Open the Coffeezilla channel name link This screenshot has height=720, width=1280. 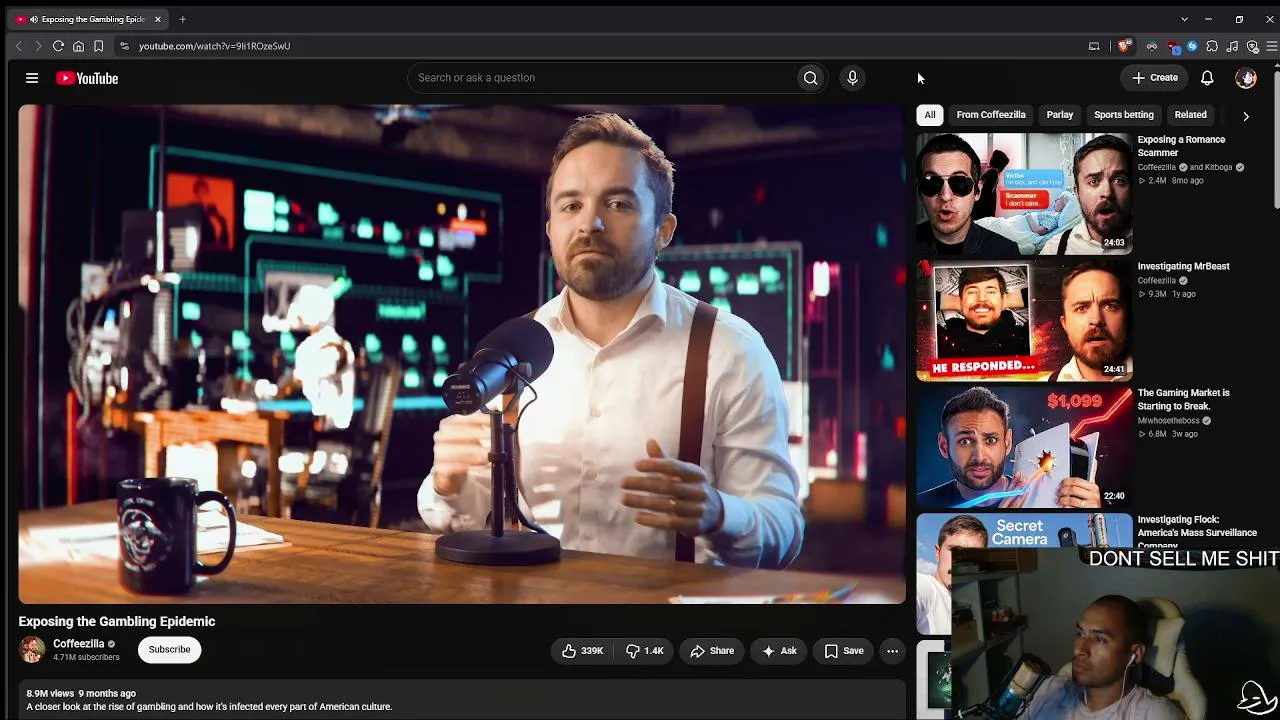pyautogui.click(x=79, y=644)
